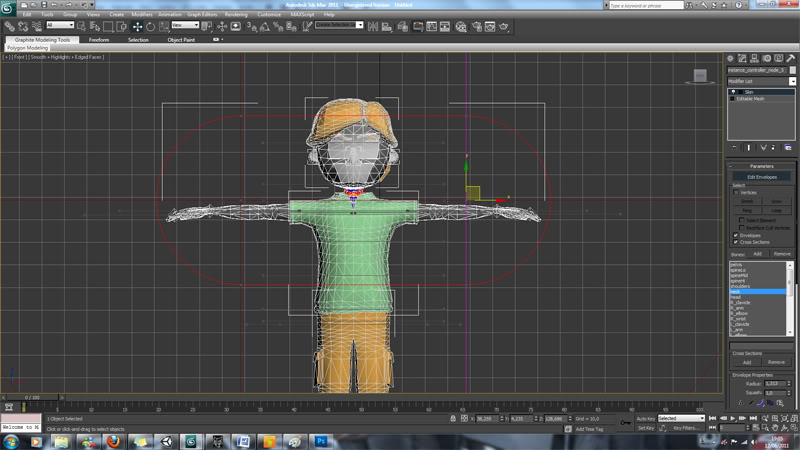800x450 pixels.
Task: Select the Move transform tool
Action: point(137,26)
